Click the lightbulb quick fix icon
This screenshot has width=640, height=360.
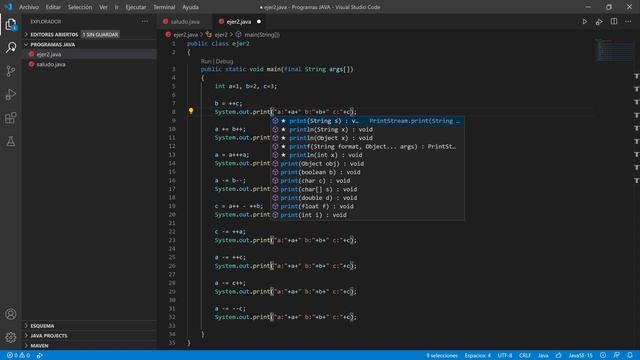click(x=191, y=111)
